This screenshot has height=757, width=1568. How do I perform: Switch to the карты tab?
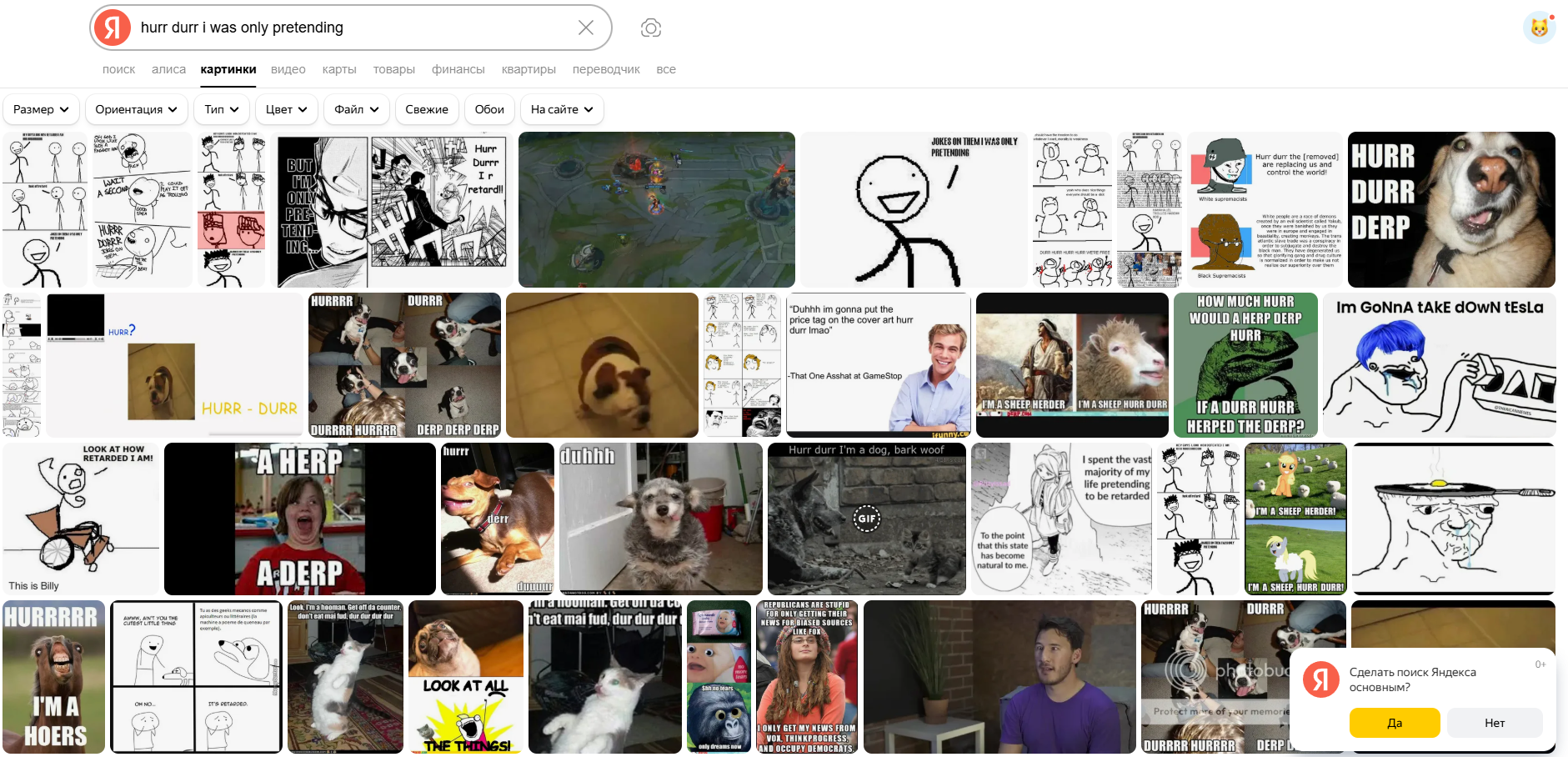(x=339, y=69)
